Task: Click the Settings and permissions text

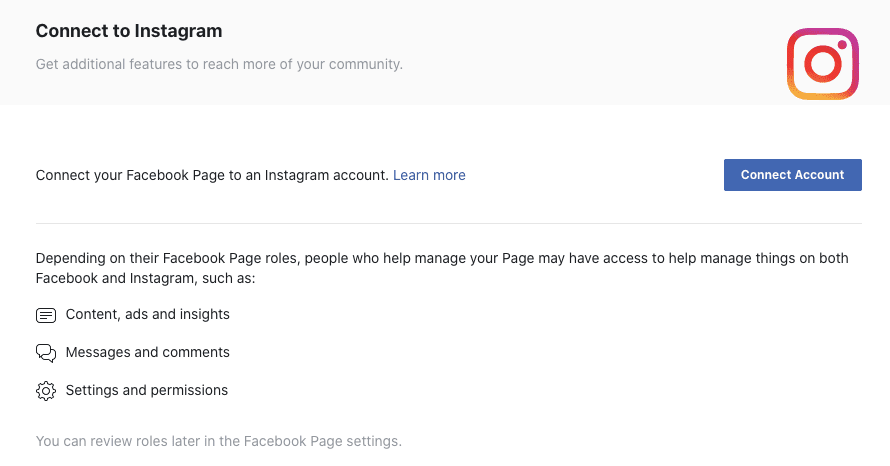Action: pos(146,391)
